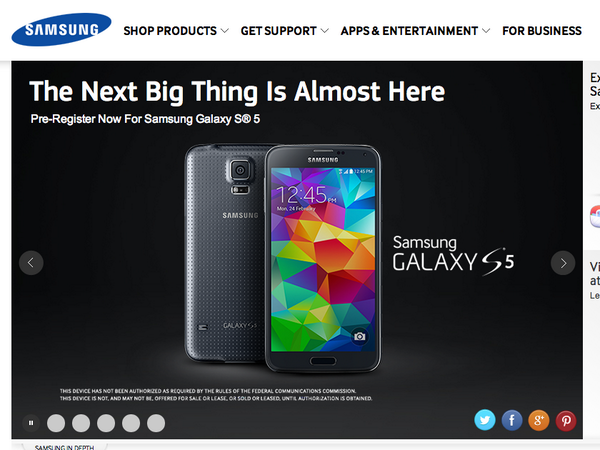This screenshot has width=600, height=450.
Task: Pin the page using the Pinterest icon
Action: [x=566, y=421]
